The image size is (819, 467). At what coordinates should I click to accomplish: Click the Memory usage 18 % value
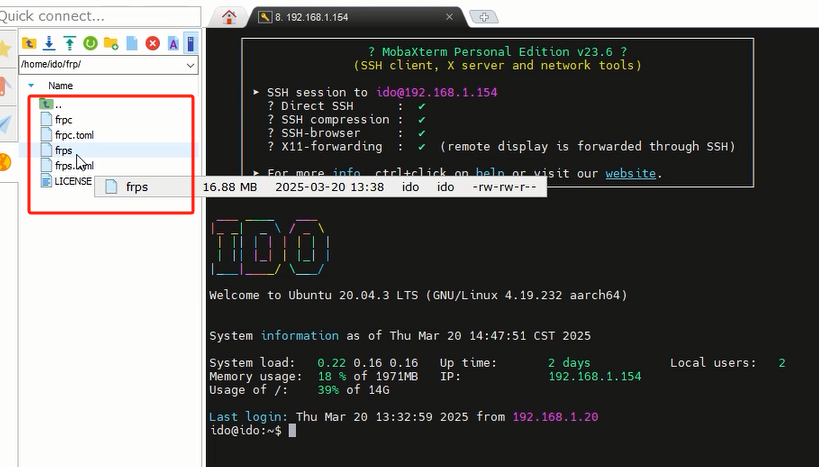tap(332, 377)
